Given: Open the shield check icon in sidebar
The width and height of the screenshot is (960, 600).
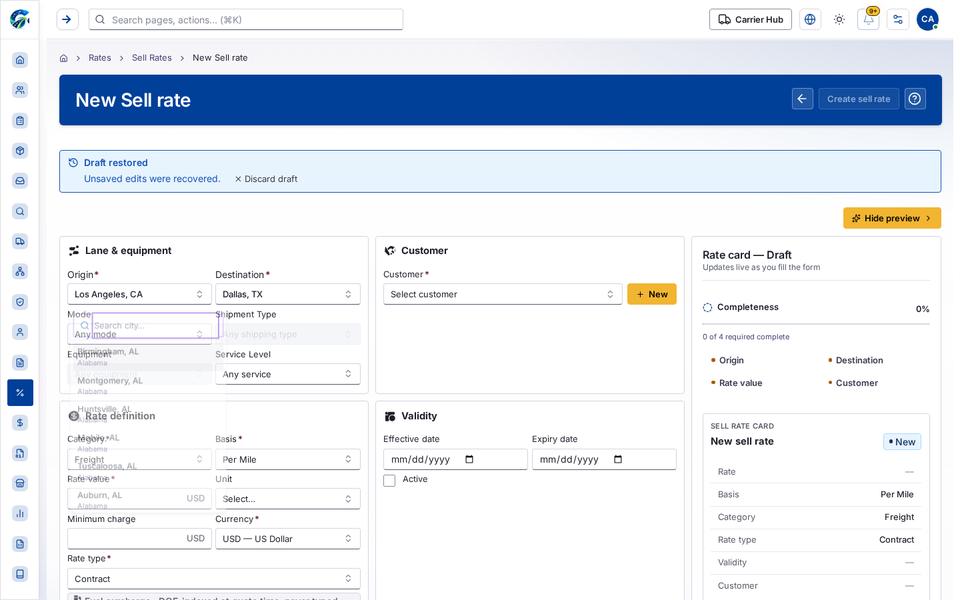Looking at the screenshot, I should 20,302.
